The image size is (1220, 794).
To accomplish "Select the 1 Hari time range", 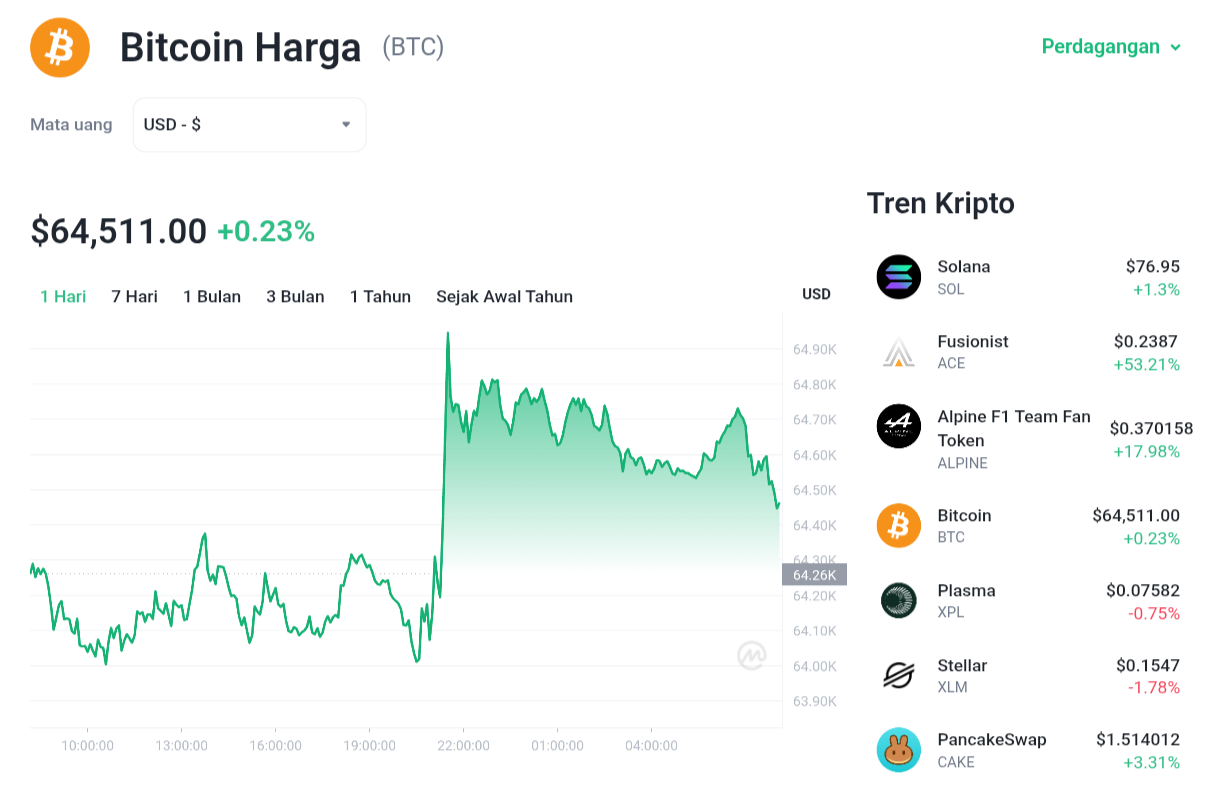I will click(x=63, y=297).
